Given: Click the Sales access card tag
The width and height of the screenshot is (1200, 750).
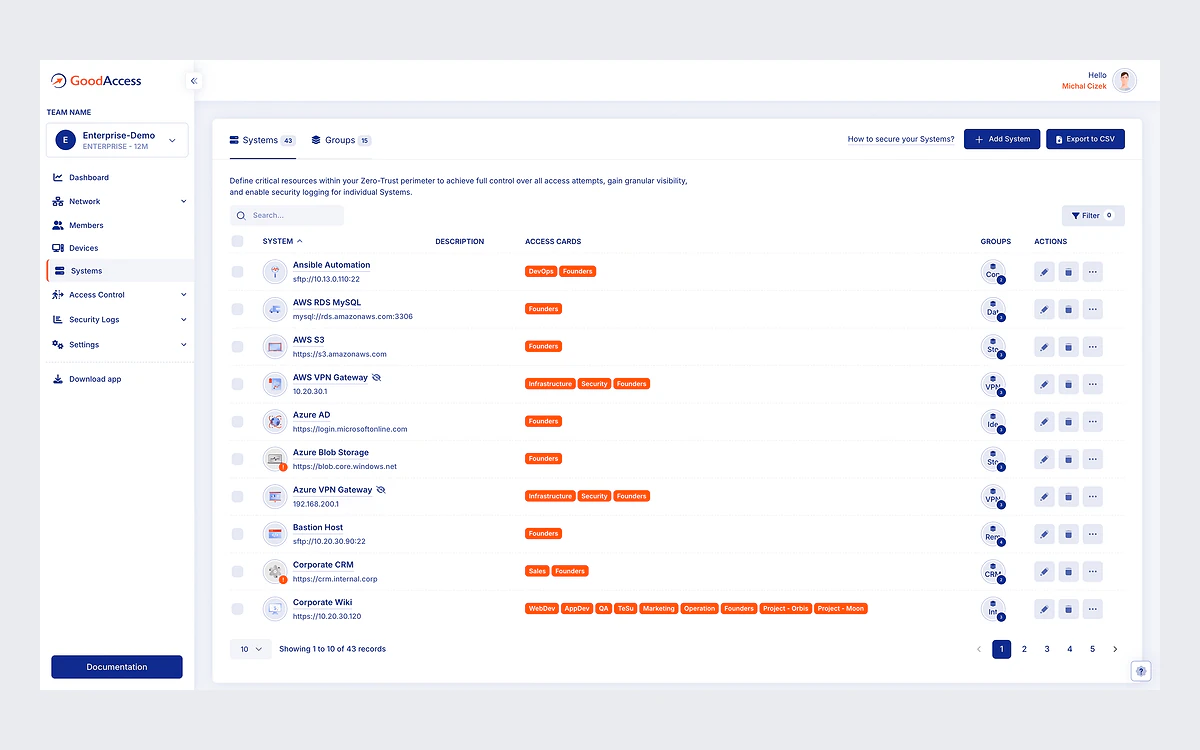Looking at the screenshot, I should (x=537, y=571).
